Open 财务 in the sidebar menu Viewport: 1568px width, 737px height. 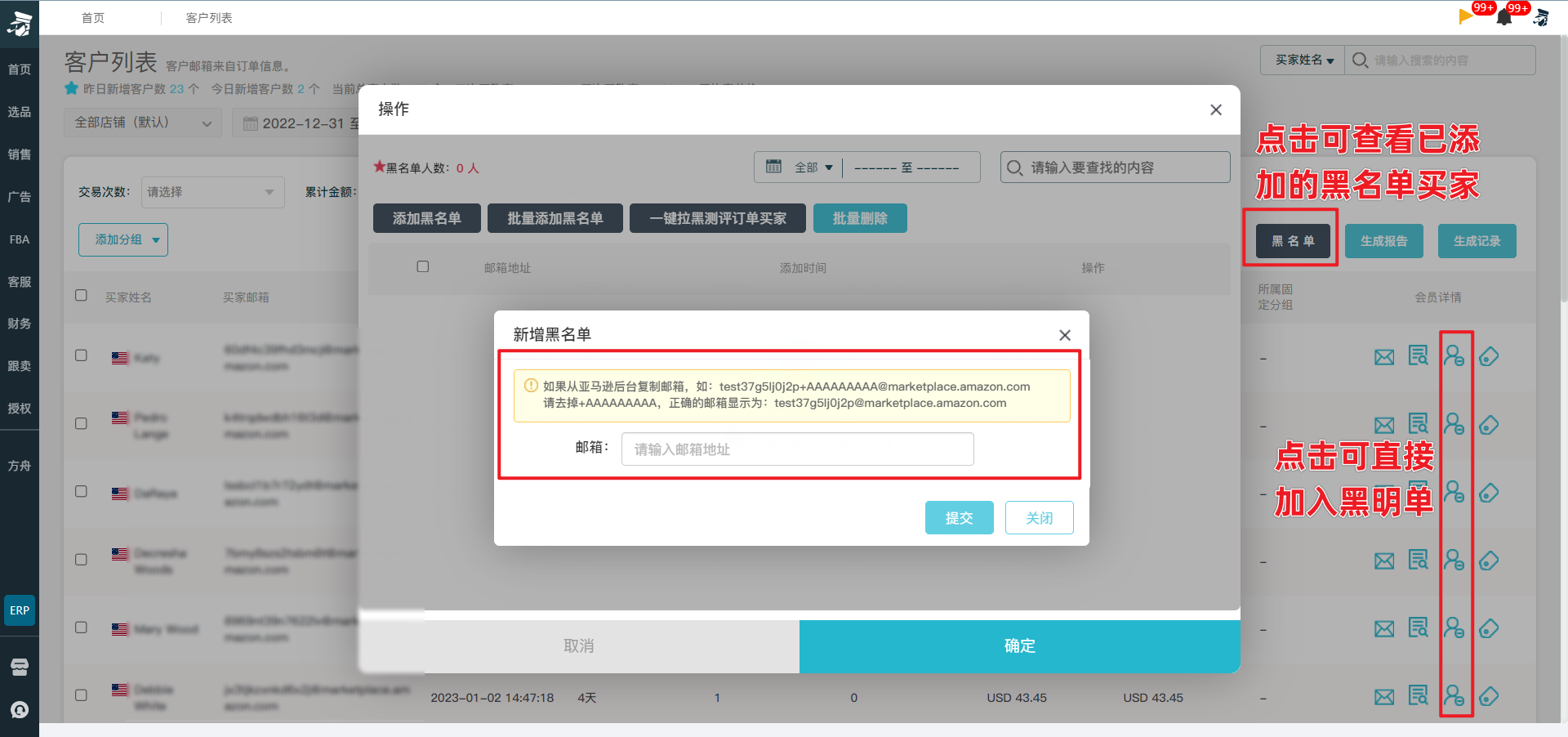tap(20, 324)
